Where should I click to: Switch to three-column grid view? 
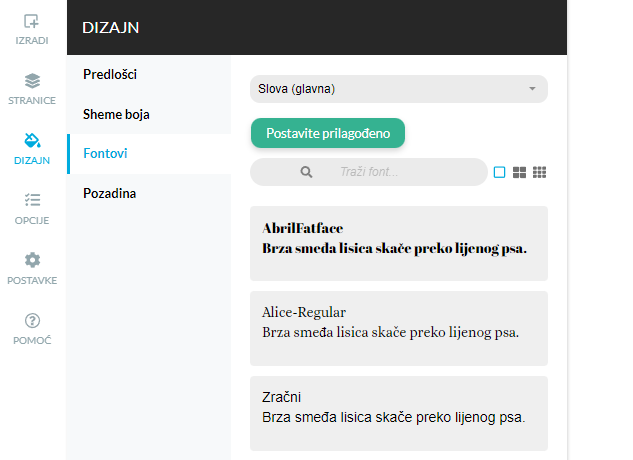coord(540,172)
